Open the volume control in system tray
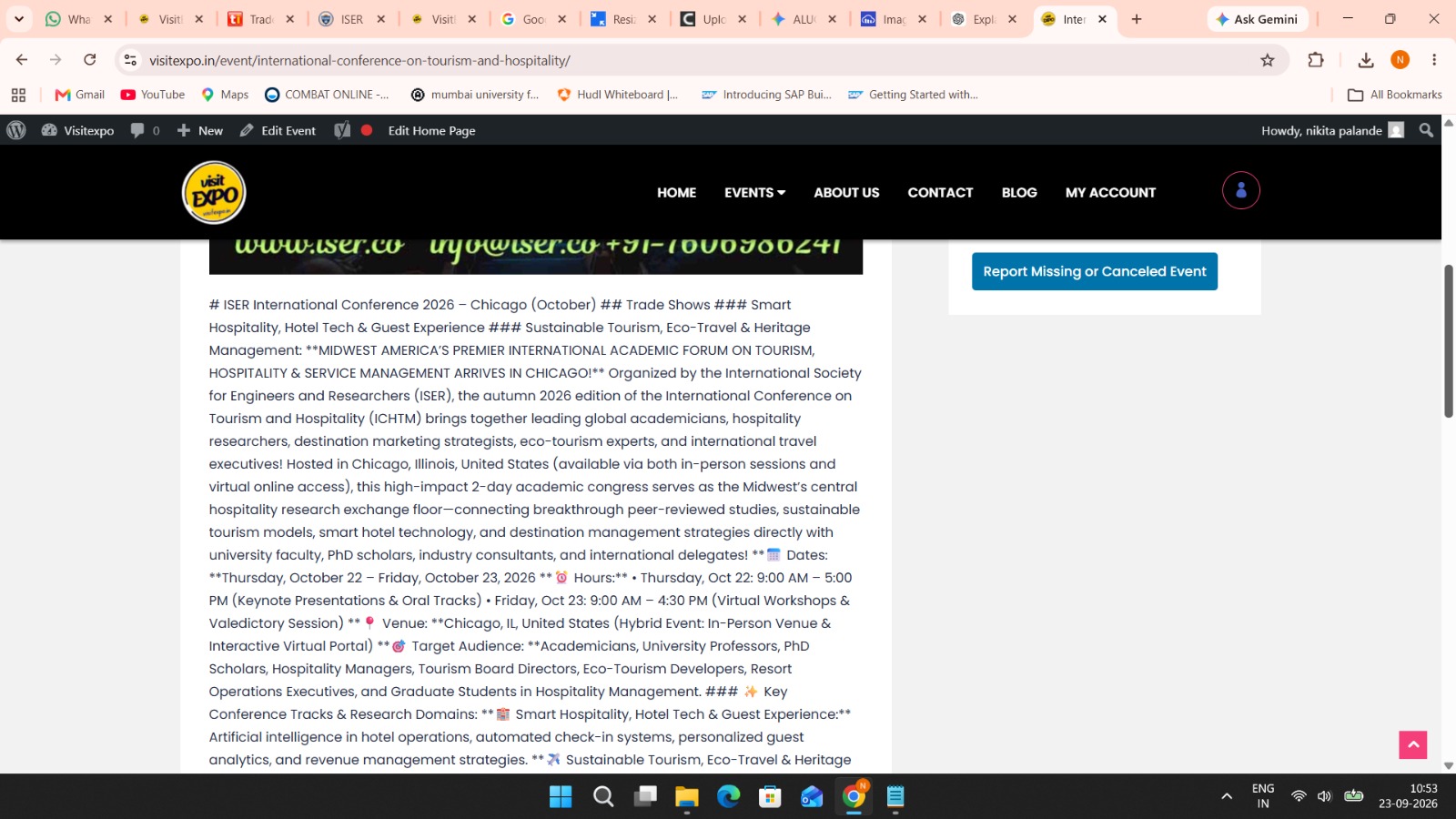 coord(1325,796)
